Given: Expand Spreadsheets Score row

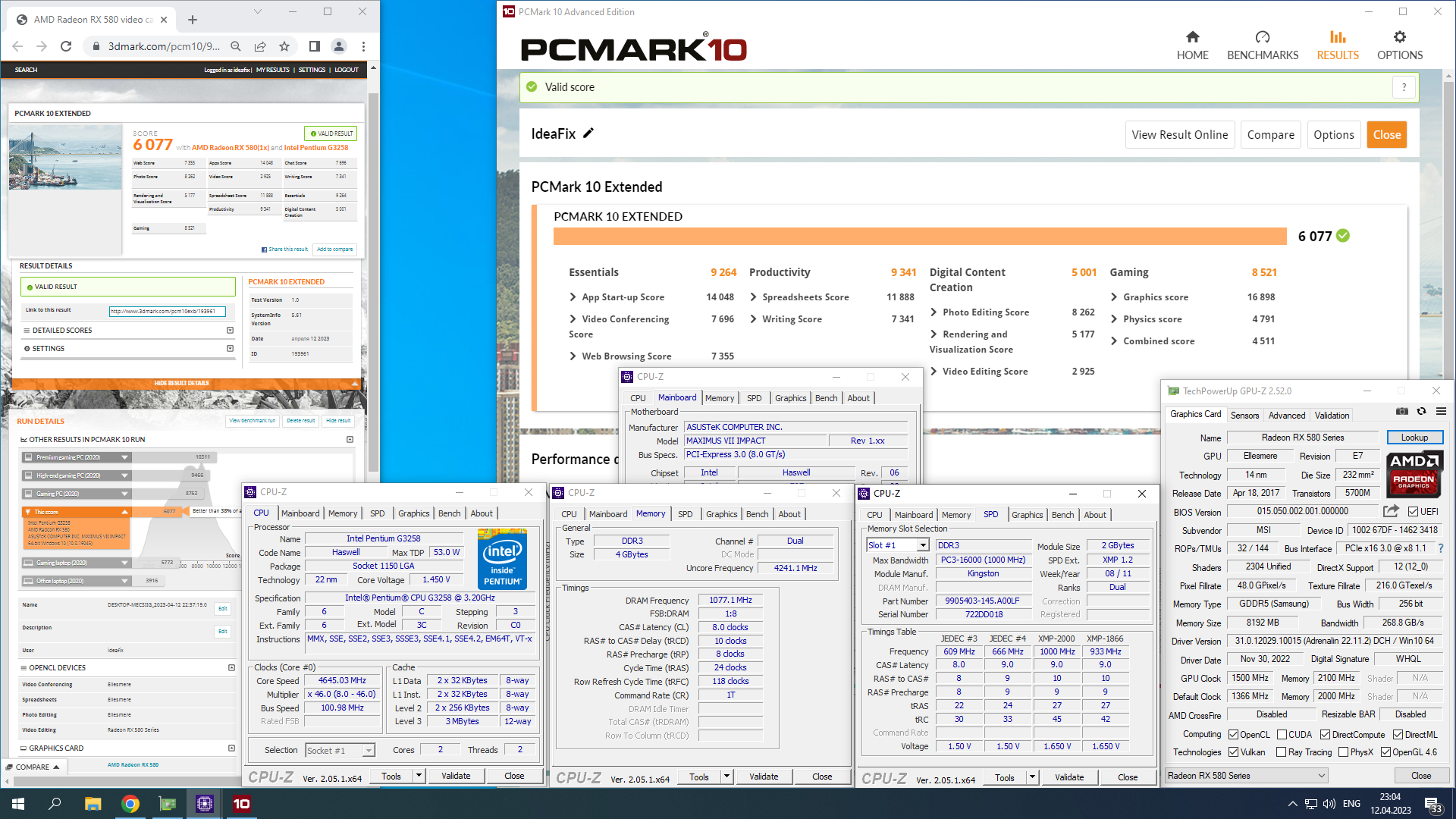Looking at the screenshot, I should [754, 297].
